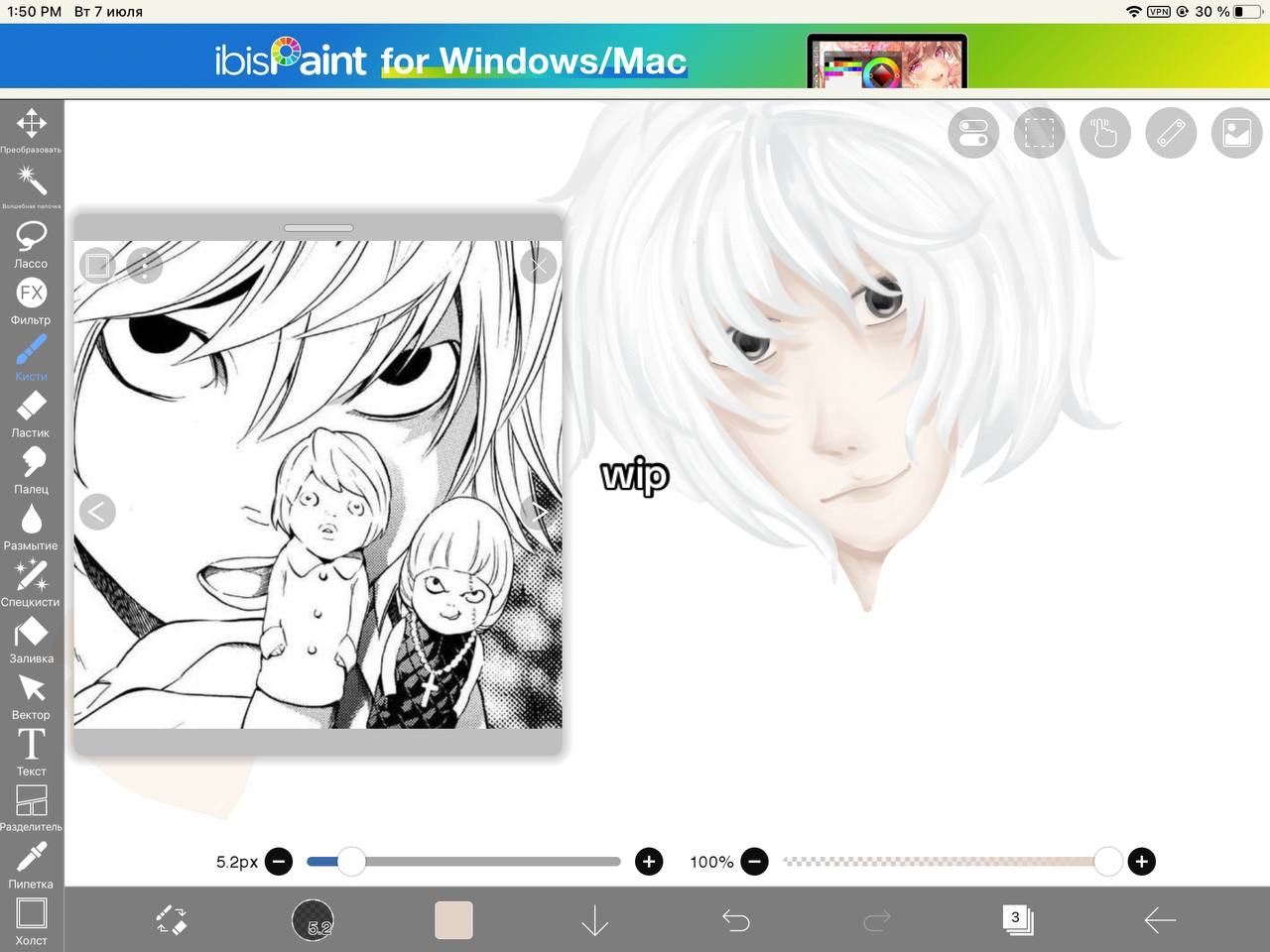Close the reference image window
The image size is (1270, 952).
tap(539, 265)
